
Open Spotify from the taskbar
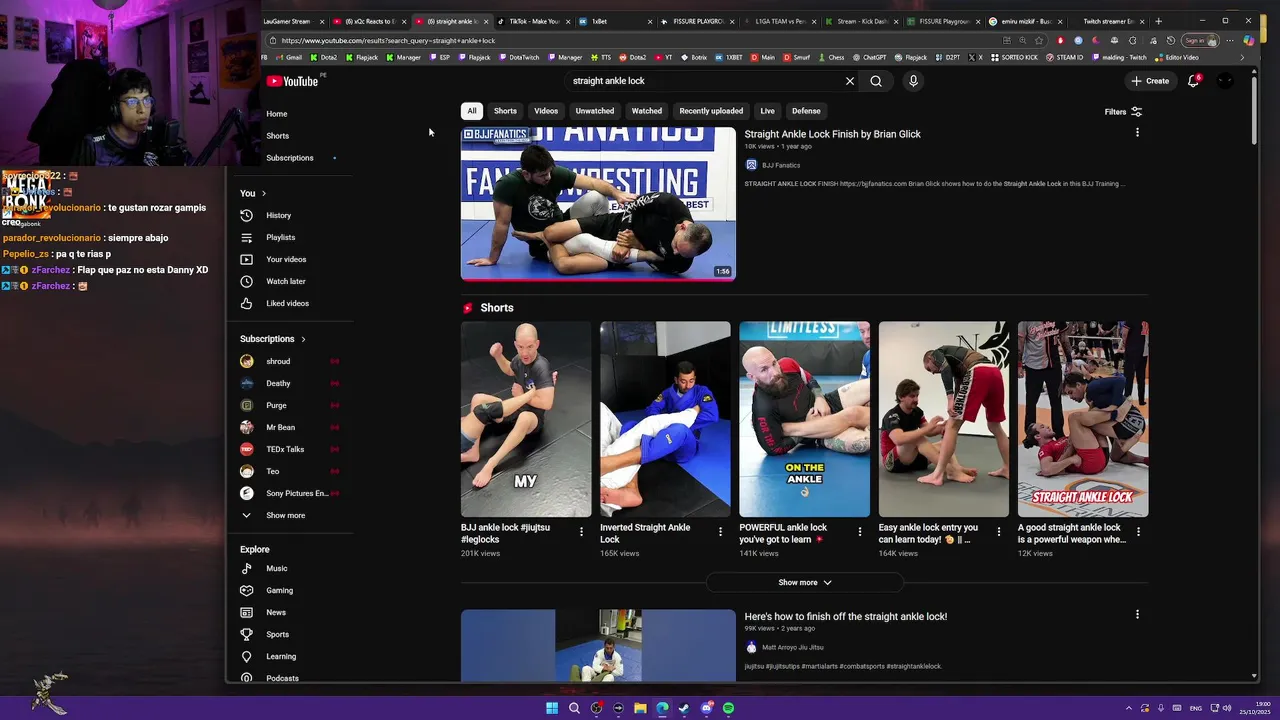pos(728,708)
